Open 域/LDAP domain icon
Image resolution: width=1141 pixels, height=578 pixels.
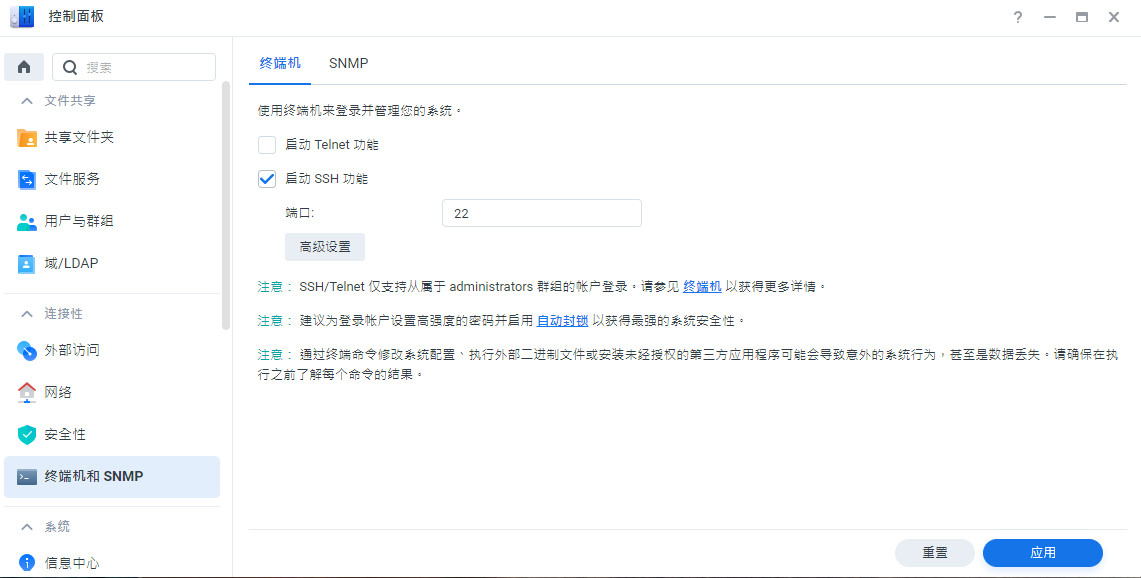coord(27,264)
